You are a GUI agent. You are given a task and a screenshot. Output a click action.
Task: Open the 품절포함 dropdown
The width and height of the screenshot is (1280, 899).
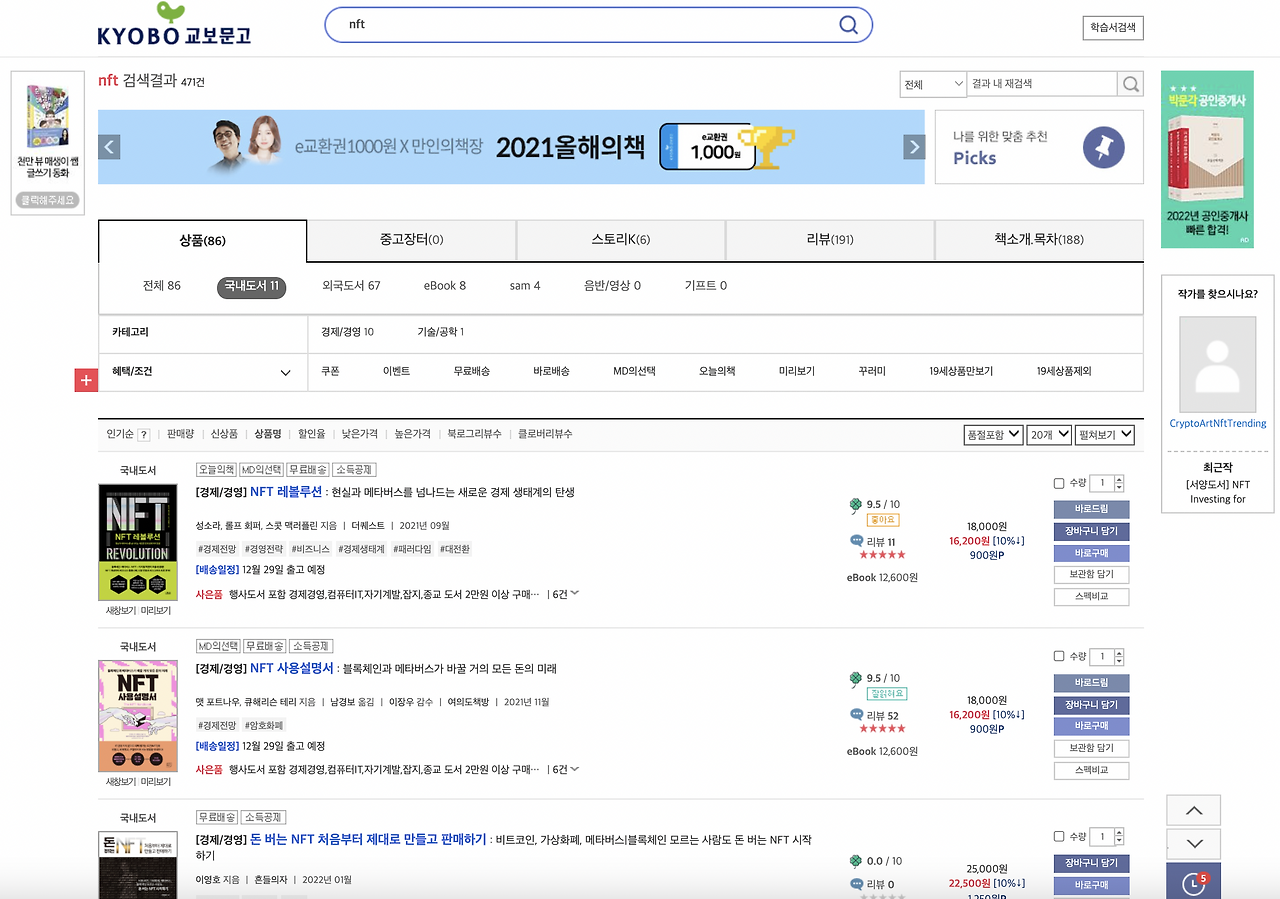click(993, 435)
